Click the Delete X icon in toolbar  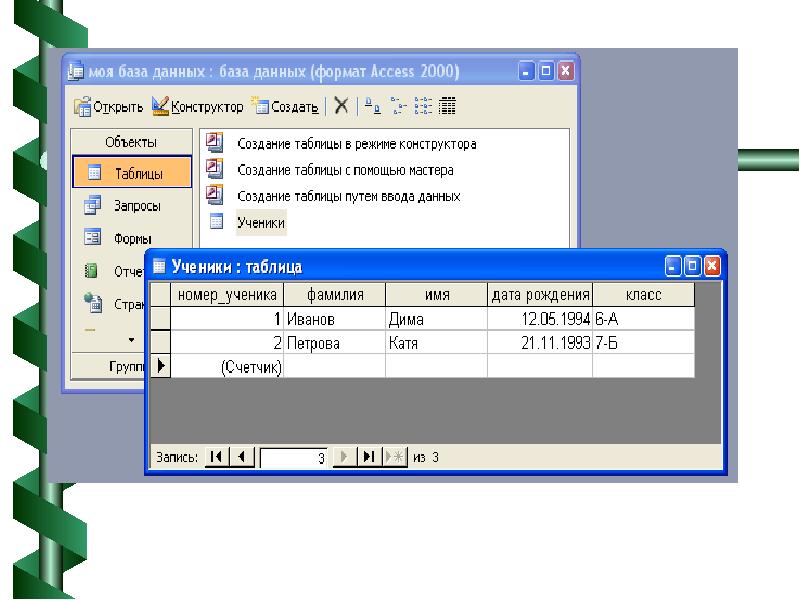coord(341,105)
